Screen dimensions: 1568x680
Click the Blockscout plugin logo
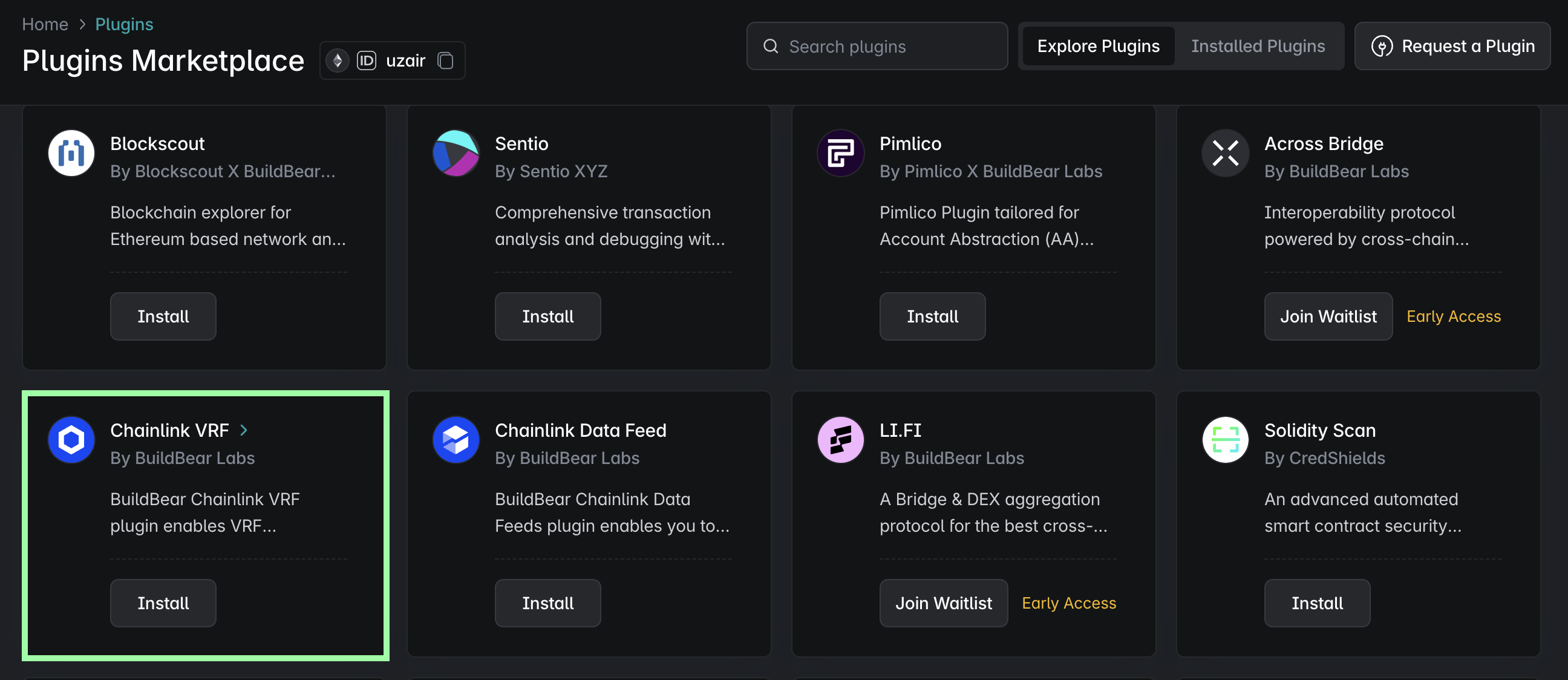(x=71, y=154)
